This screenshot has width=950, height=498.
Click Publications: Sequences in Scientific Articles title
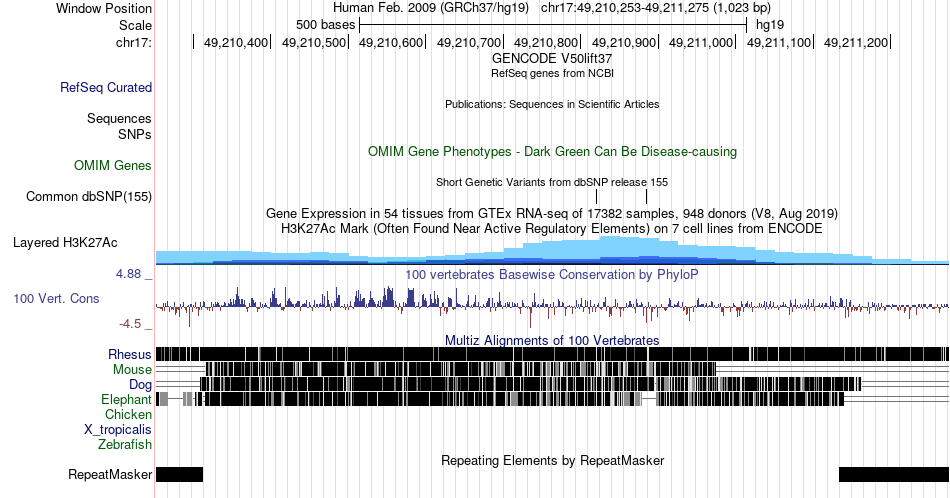coord(552,104)
